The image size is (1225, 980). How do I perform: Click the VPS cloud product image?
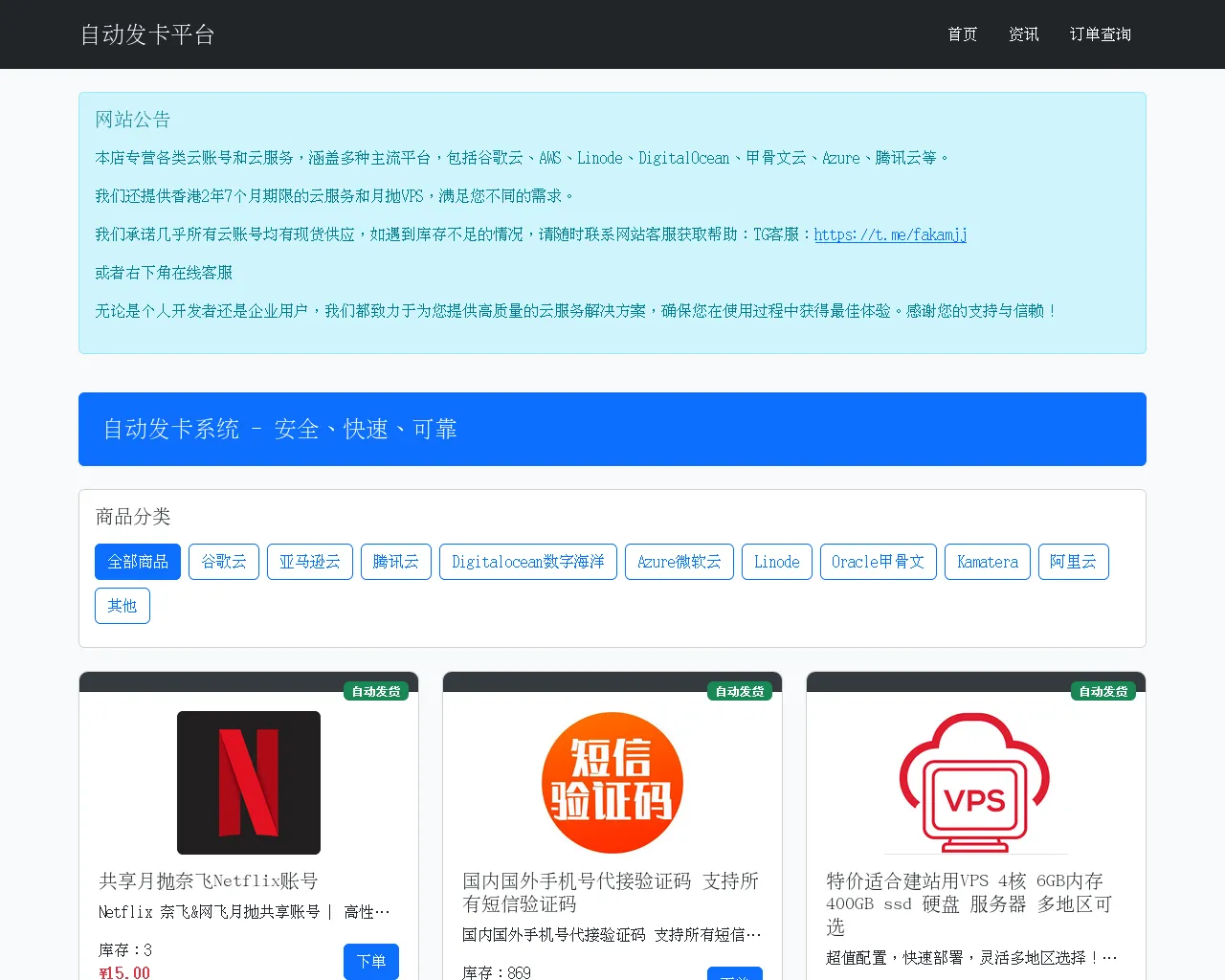[976, 783]
